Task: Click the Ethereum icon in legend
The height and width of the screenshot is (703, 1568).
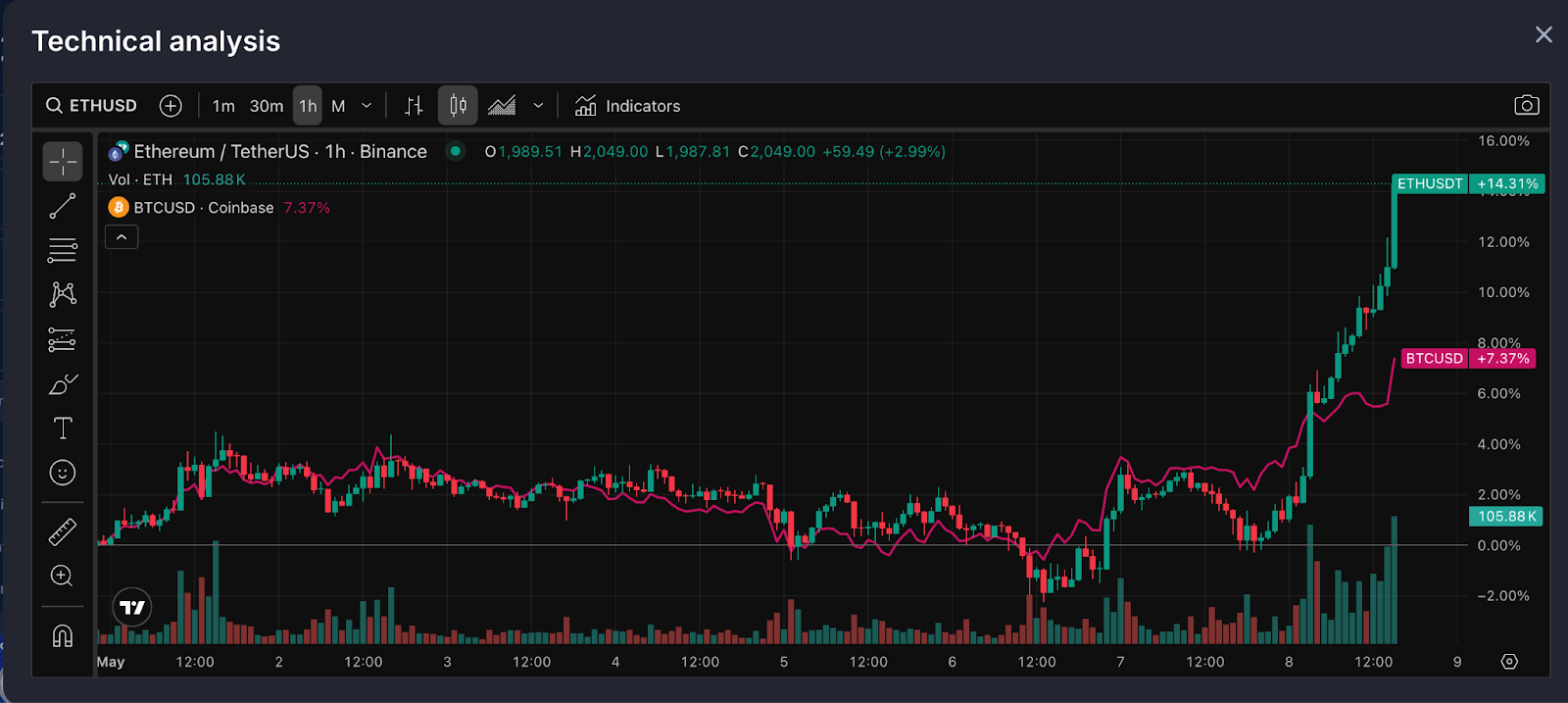Action: [x=119, y=151]
